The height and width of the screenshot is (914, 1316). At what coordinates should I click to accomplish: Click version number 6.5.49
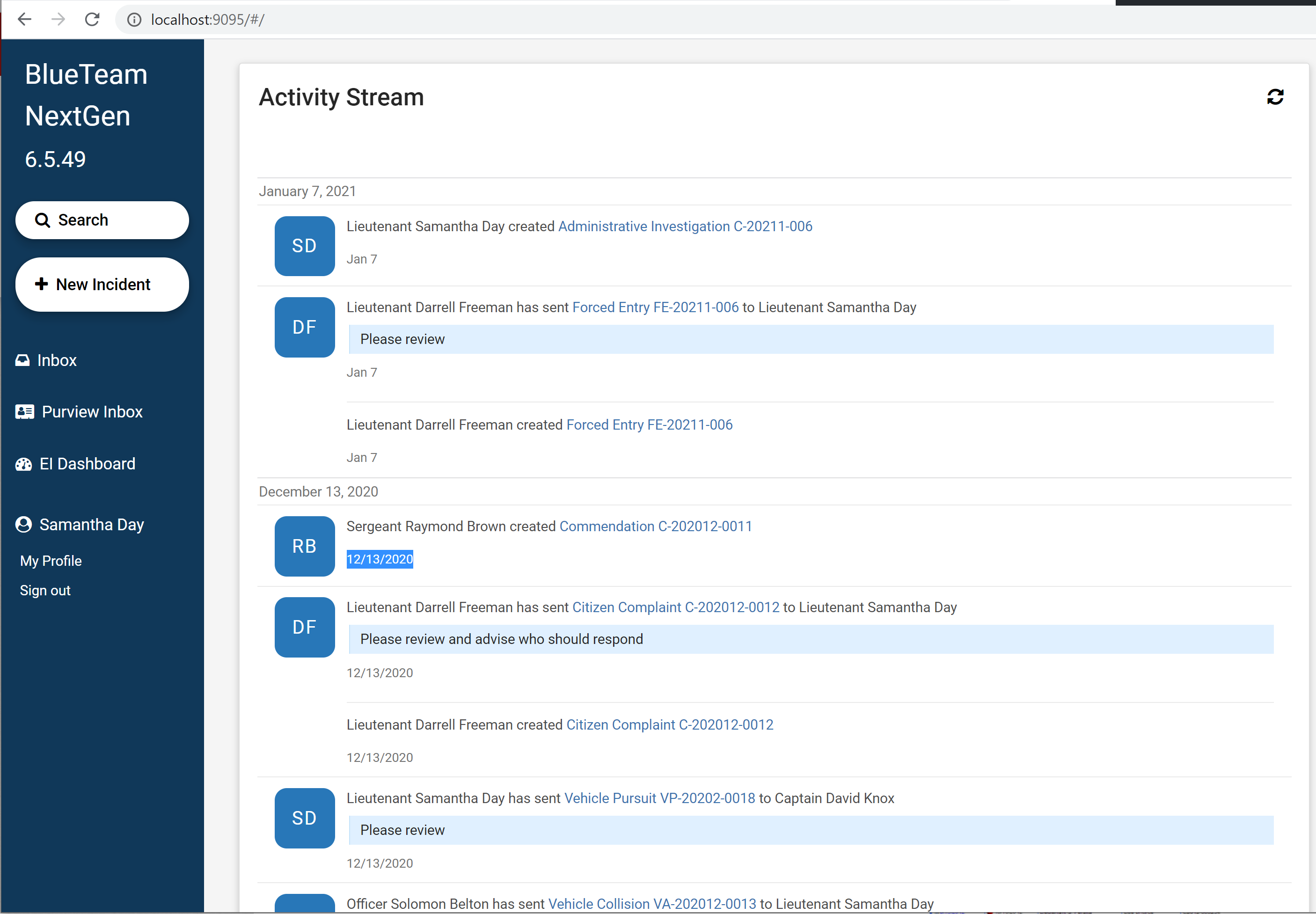pos(56,159)
